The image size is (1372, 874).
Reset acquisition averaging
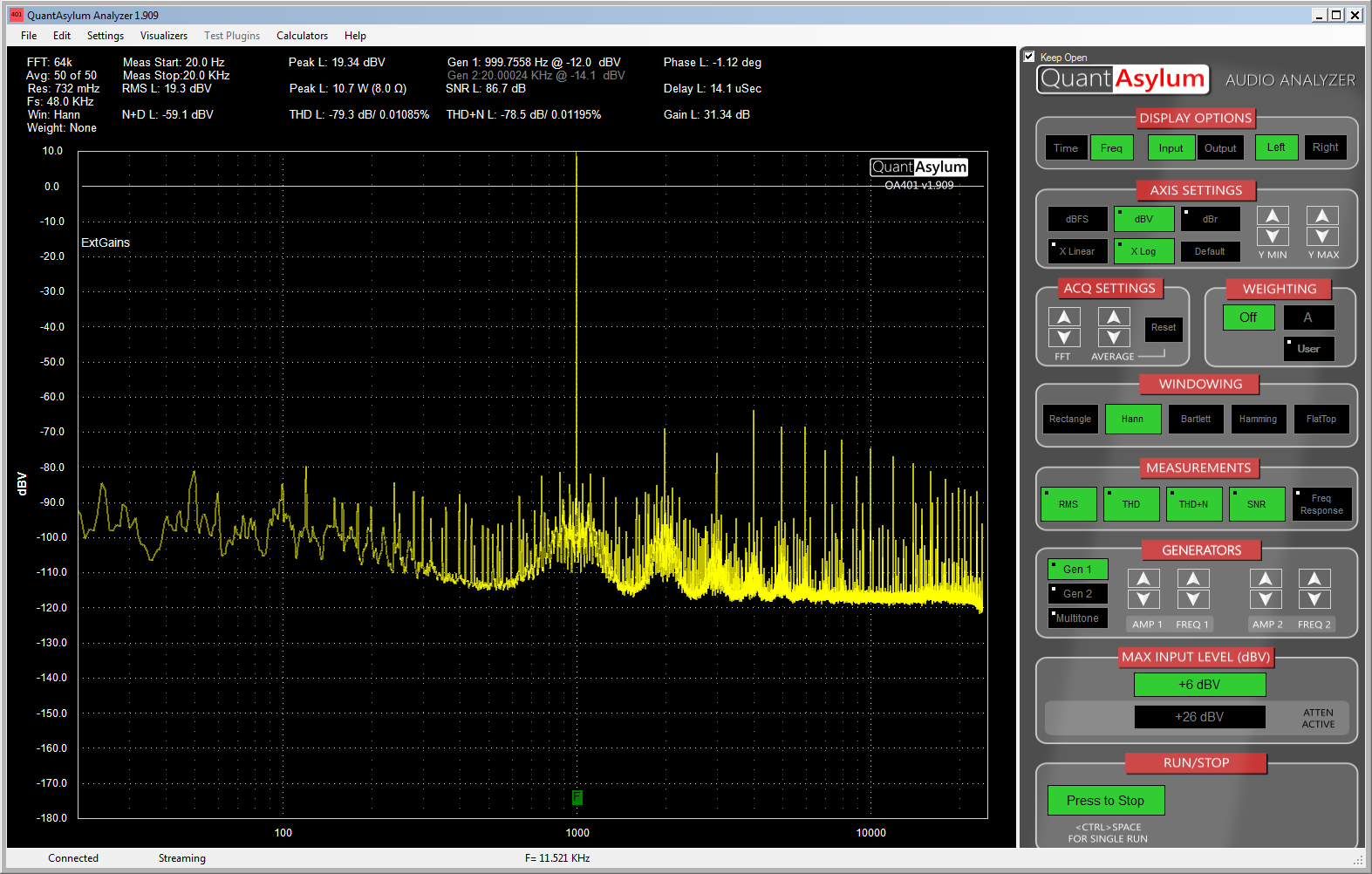pos(1164,329)
